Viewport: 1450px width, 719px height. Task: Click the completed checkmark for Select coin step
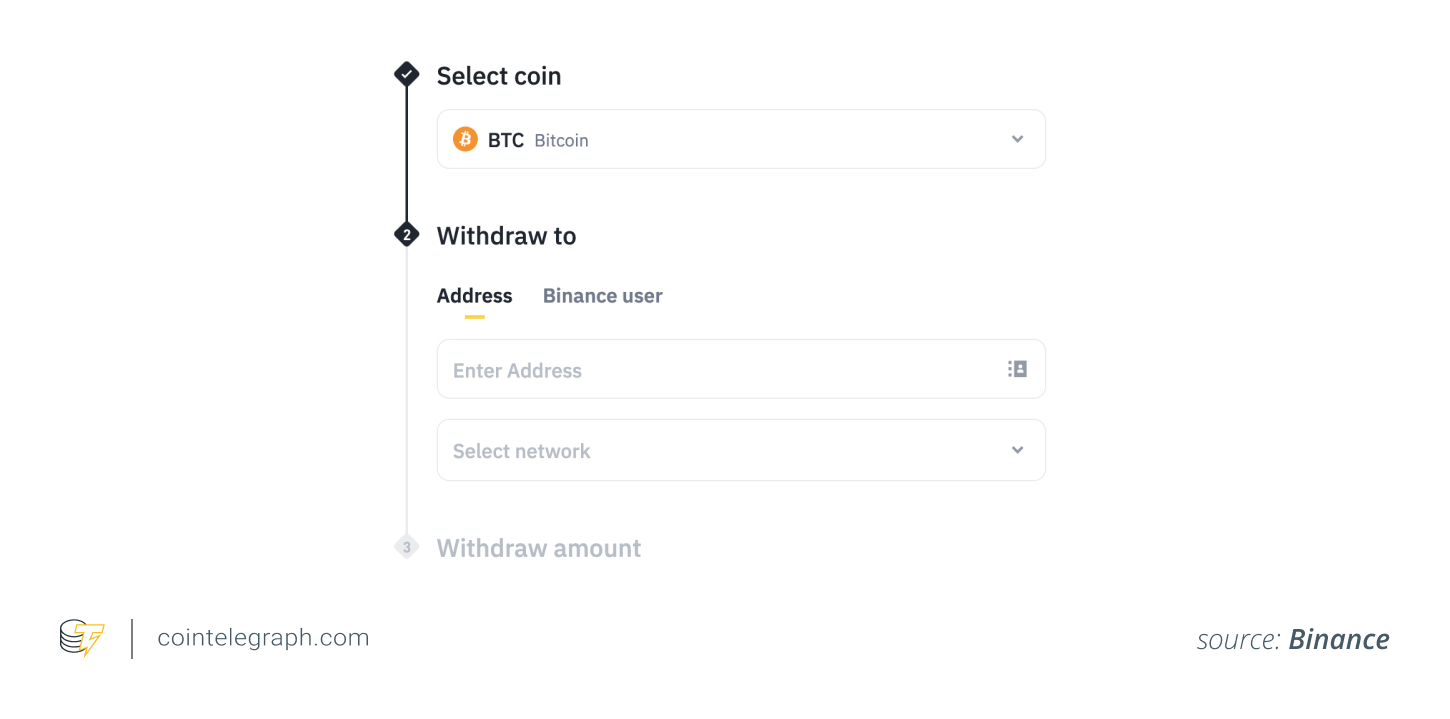406,73
